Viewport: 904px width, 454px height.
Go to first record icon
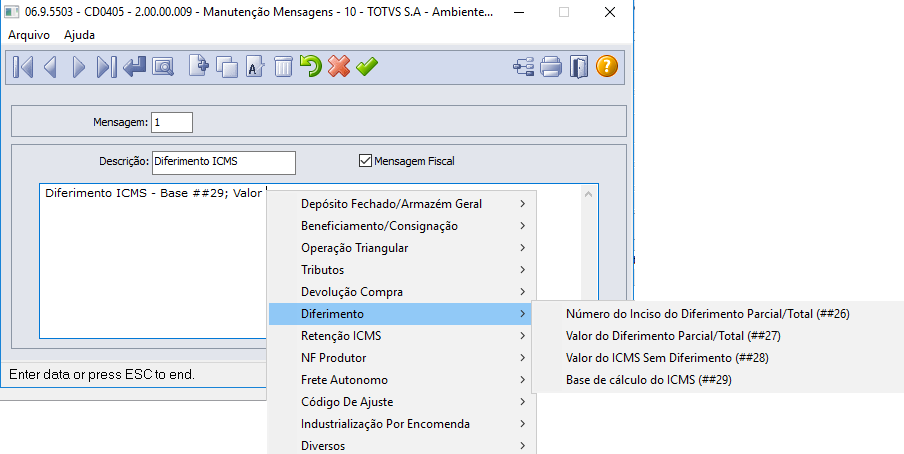pyautogui.click(x=23, y=67)
